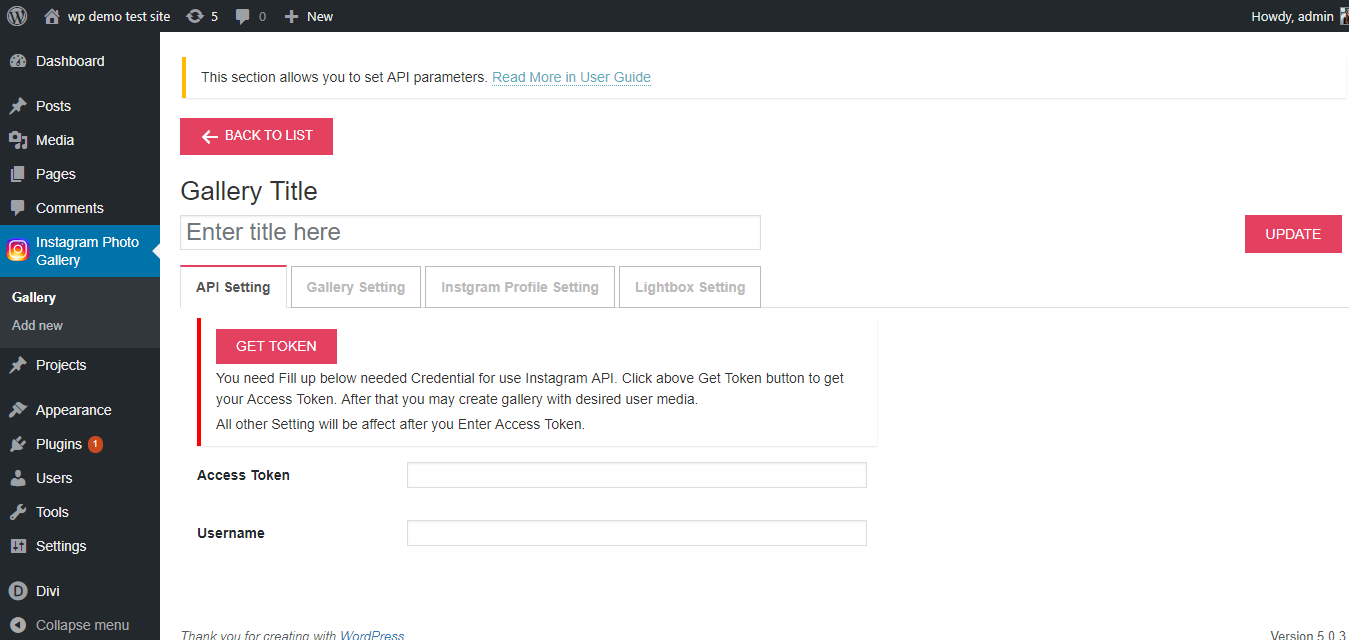Viewport: 1349px width, 640px height.
Task: Open the Projects menu item
Action: (80, 365)
